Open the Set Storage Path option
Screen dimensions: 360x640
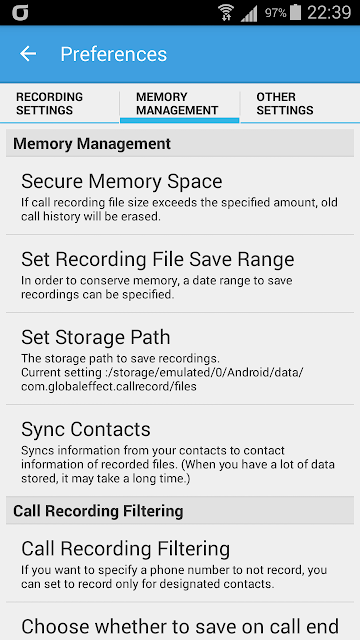coord(180,359)
